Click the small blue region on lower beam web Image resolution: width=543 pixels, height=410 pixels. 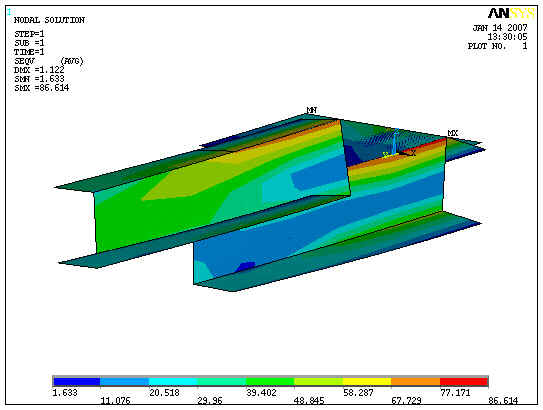246,266
